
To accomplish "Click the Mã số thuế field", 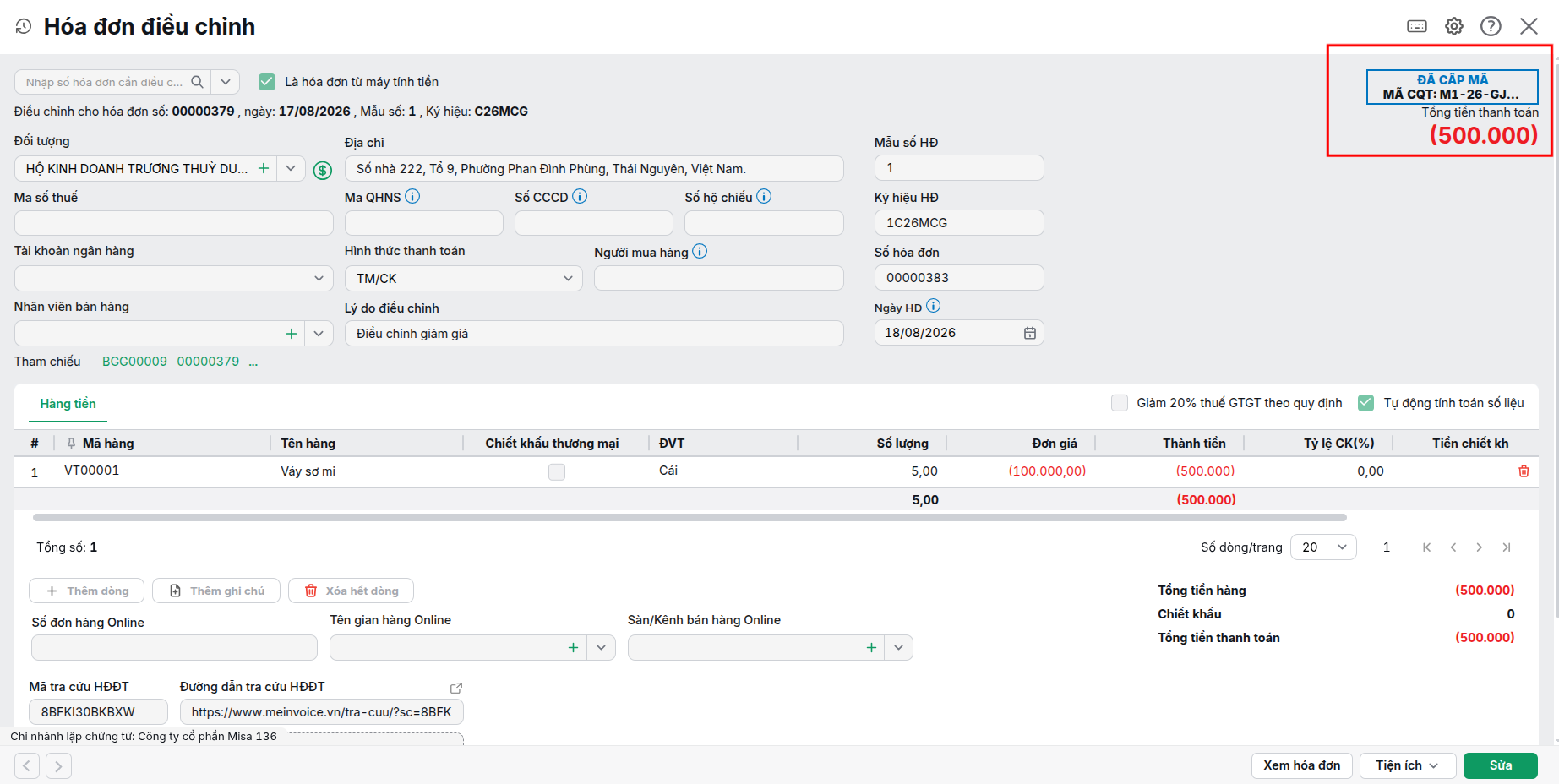I will pyautogui.click(x=174, y=223).
